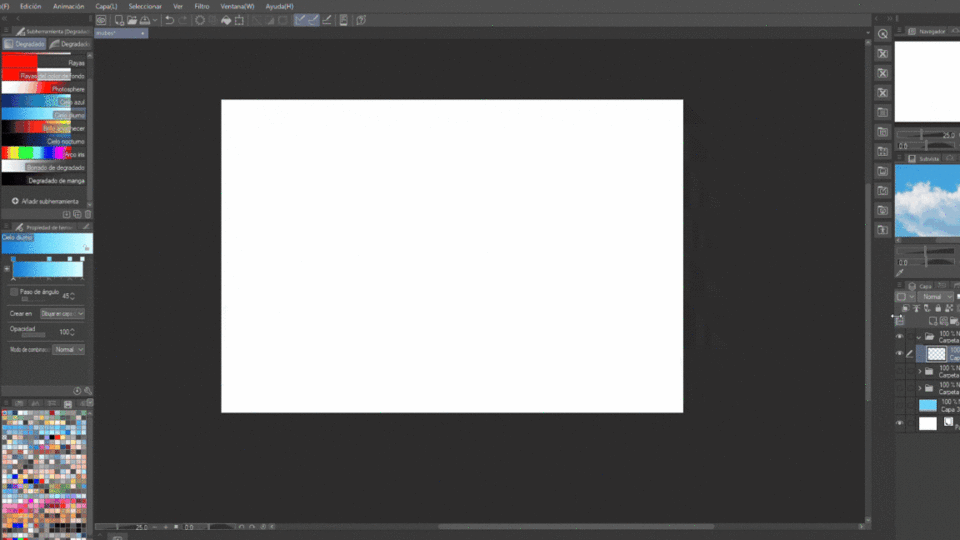The width and height of the screenshot is (960, 540).
Task: Select the blue Capa 3 layer thumbnail
Action: point(928,405)
